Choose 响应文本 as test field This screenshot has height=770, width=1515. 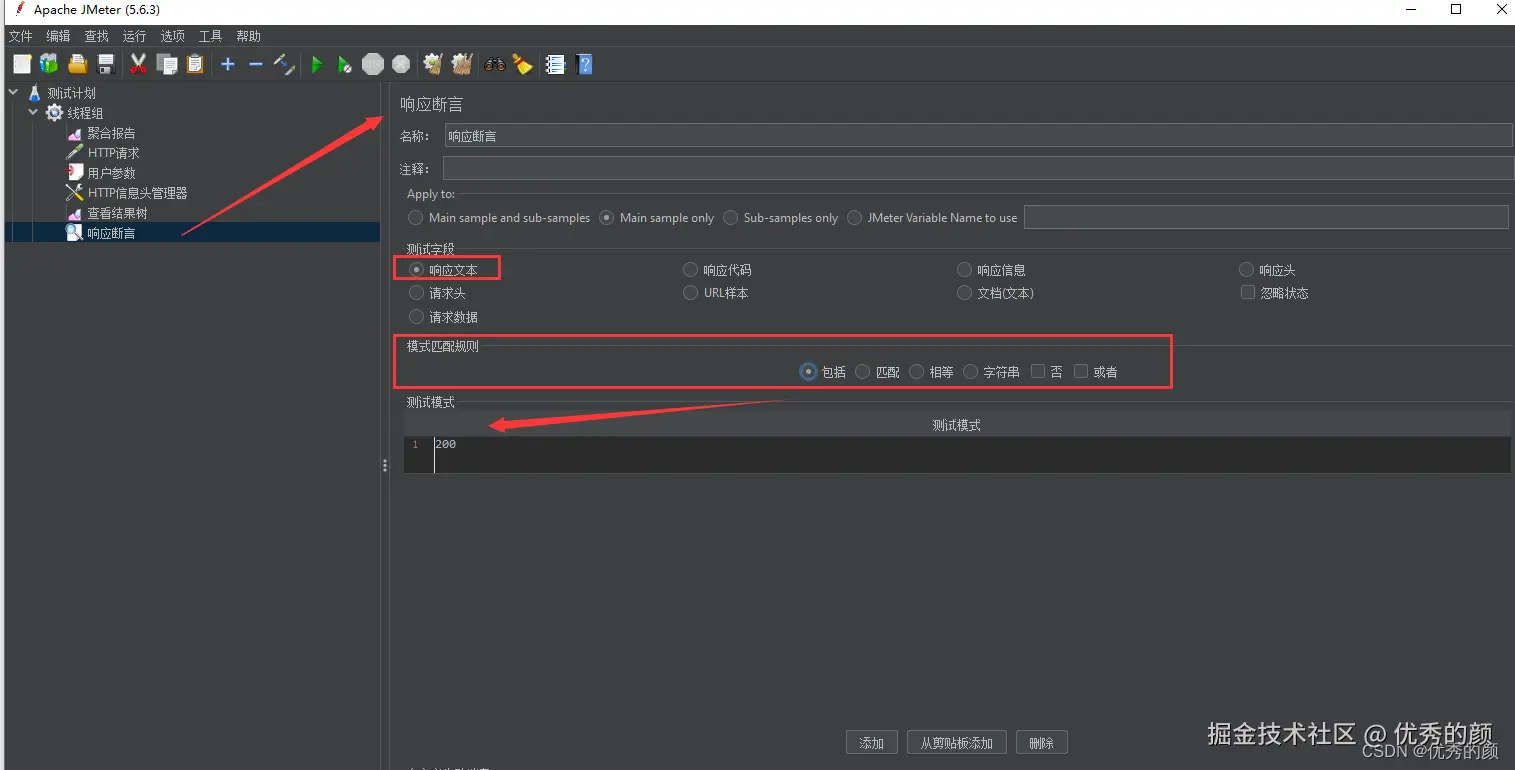417,269
